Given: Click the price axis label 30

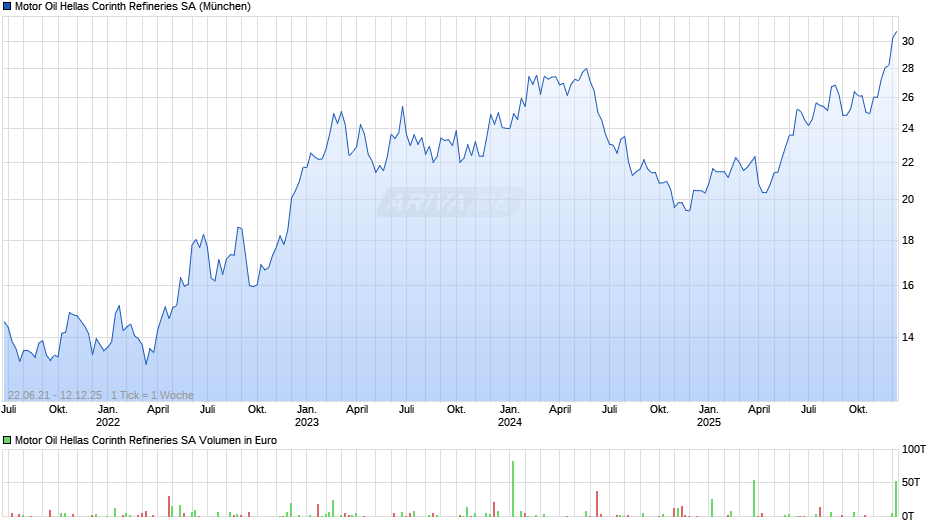Looking at the screenshot, I should click(908, 41).
